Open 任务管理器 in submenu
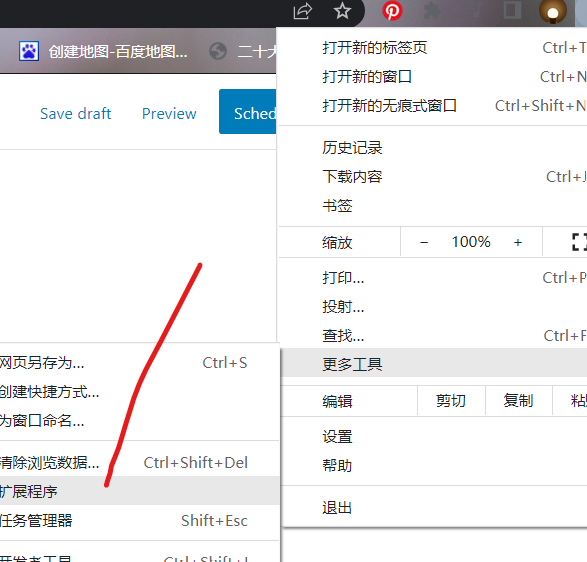 pyautogui.click(x=140, y=520)
